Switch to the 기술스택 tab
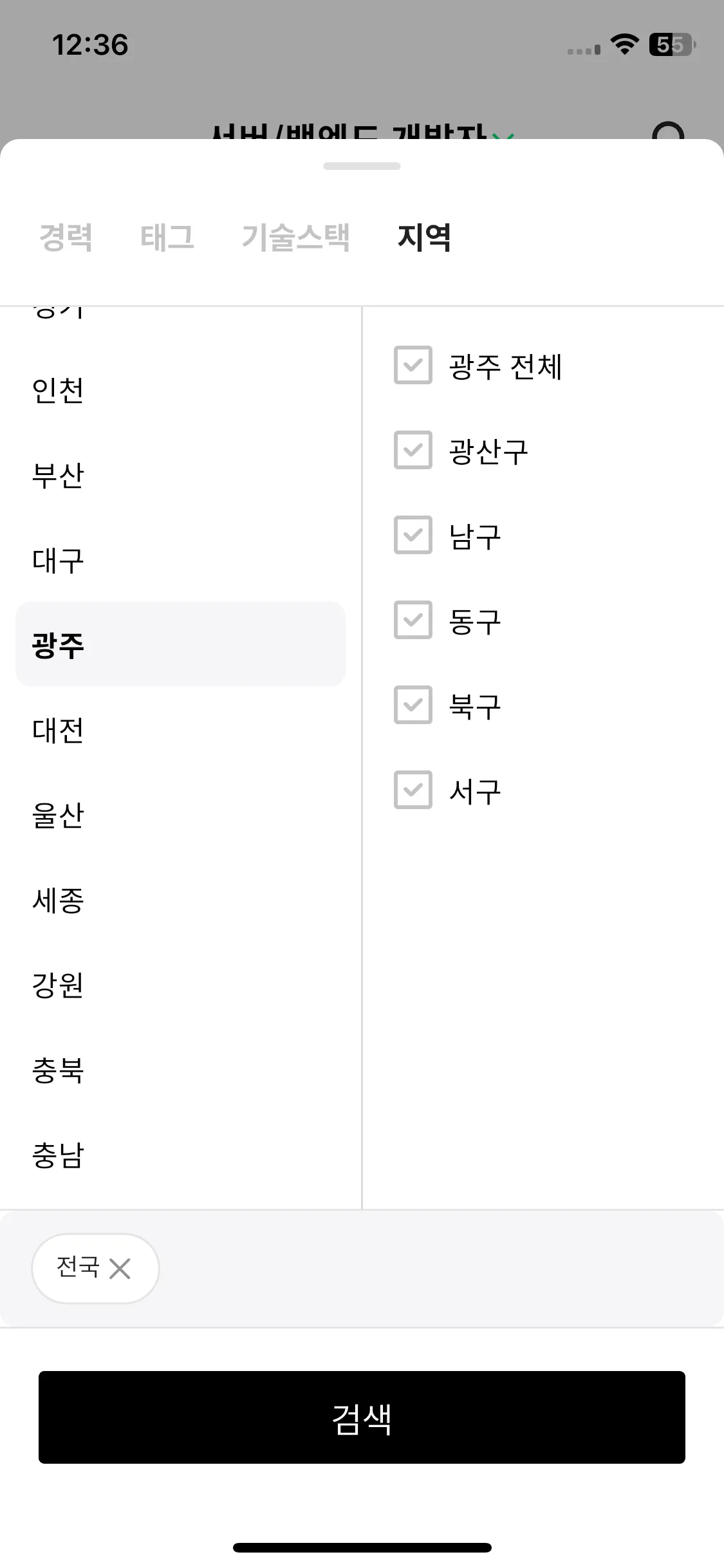 pyautogui.click(x=296, y=237)
